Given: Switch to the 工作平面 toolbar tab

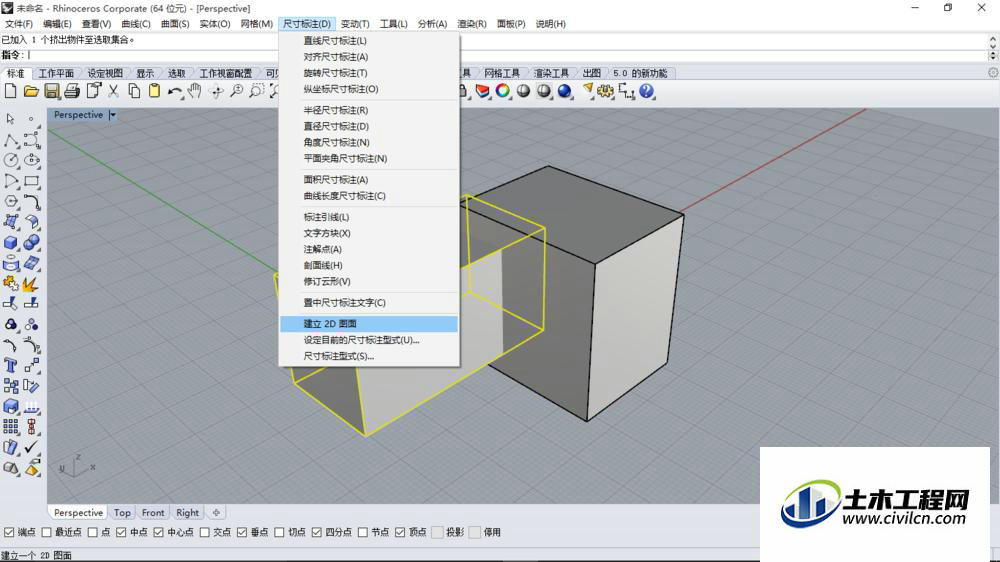Looking at the screenshot, I should (56, 73).
